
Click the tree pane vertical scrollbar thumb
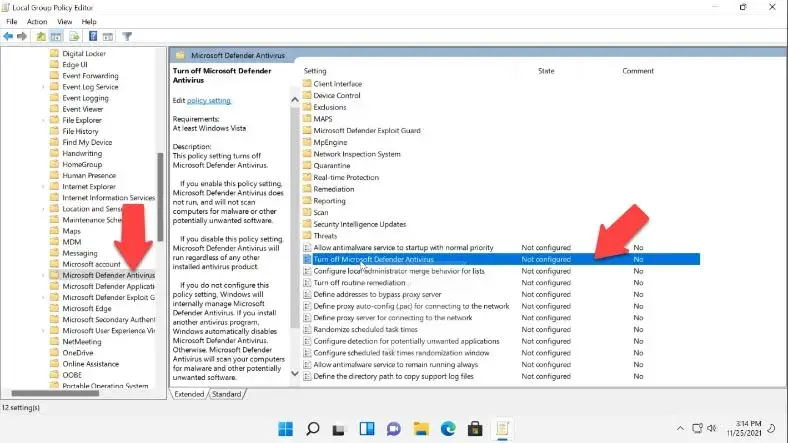(x=160, y=197)
